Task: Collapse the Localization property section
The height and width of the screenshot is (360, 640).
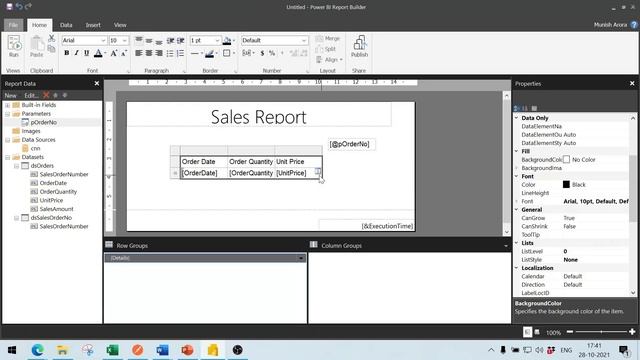Action: 517,268
